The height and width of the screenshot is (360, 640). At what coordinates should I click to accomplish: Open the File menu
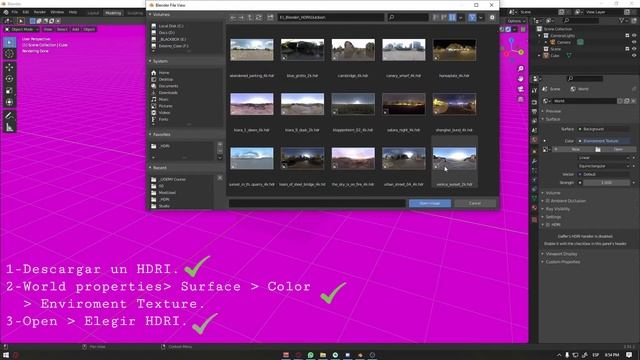[15, 12]
